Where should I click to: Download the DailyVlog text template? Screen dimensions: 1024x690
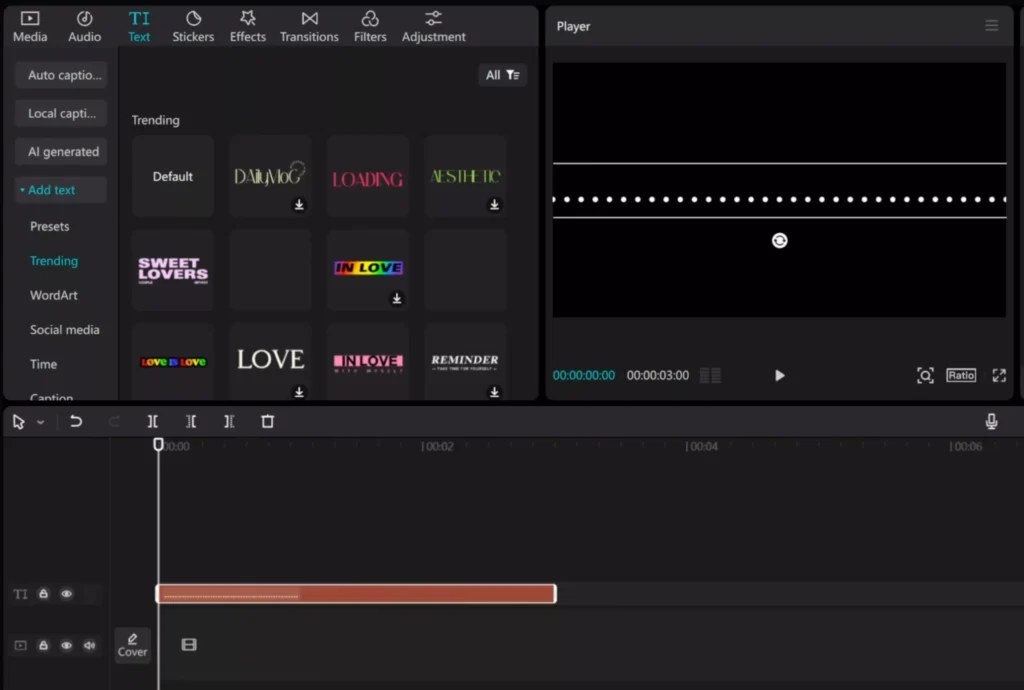coord(299,205)
